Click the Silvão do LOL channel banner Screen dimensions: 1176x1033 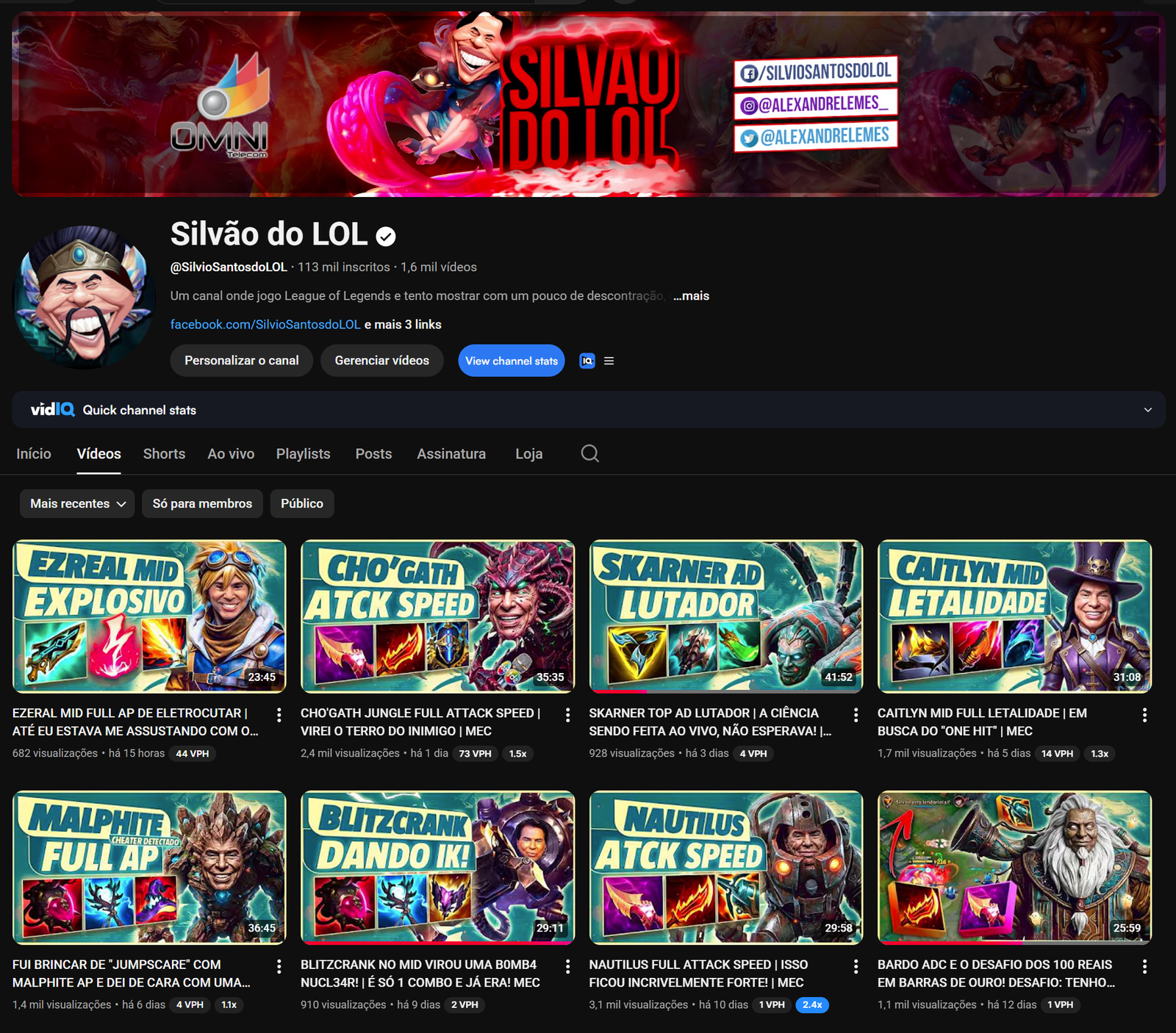588,104
